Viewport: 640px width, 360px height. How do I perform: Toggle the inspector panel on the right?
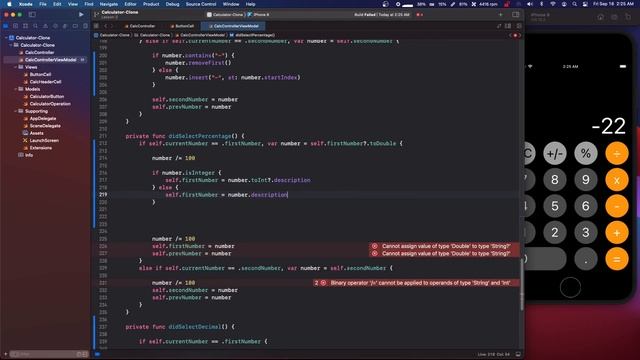(x=516, y=14)
